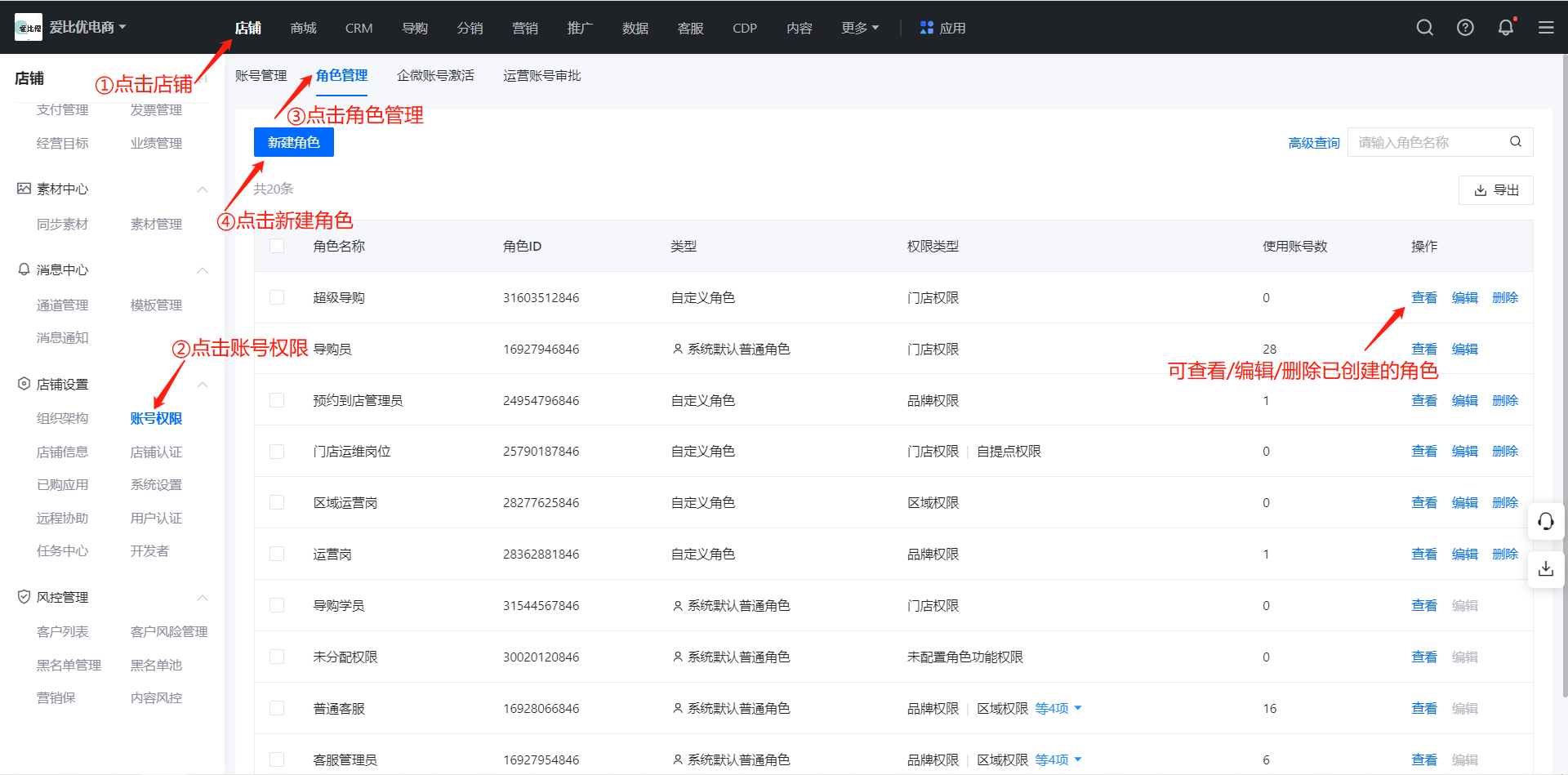Click the floating customer service headset icon

[x=1546, y=521]
